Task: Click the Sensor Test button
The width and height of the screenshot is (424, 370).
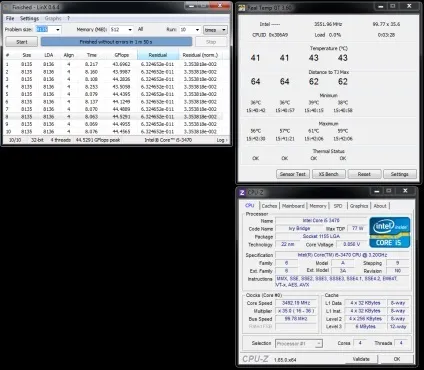Action: (293, 174)
